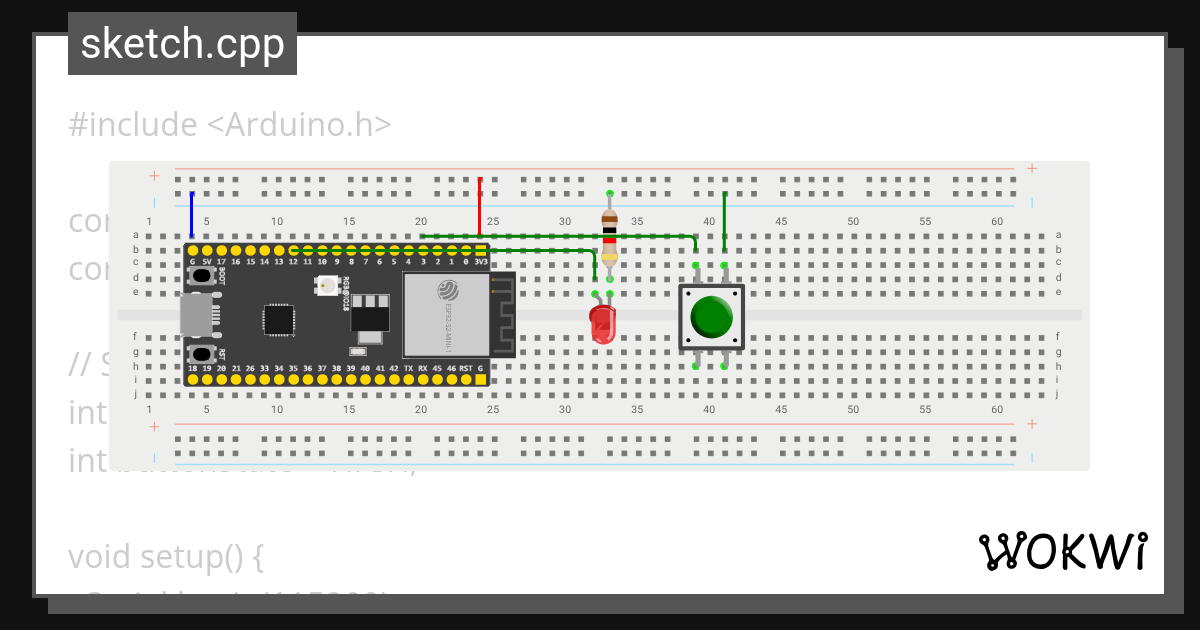Viewport: 1200px width, 630px height.
Task: Click the void setup() line in the code
Action: click(163, 557)
